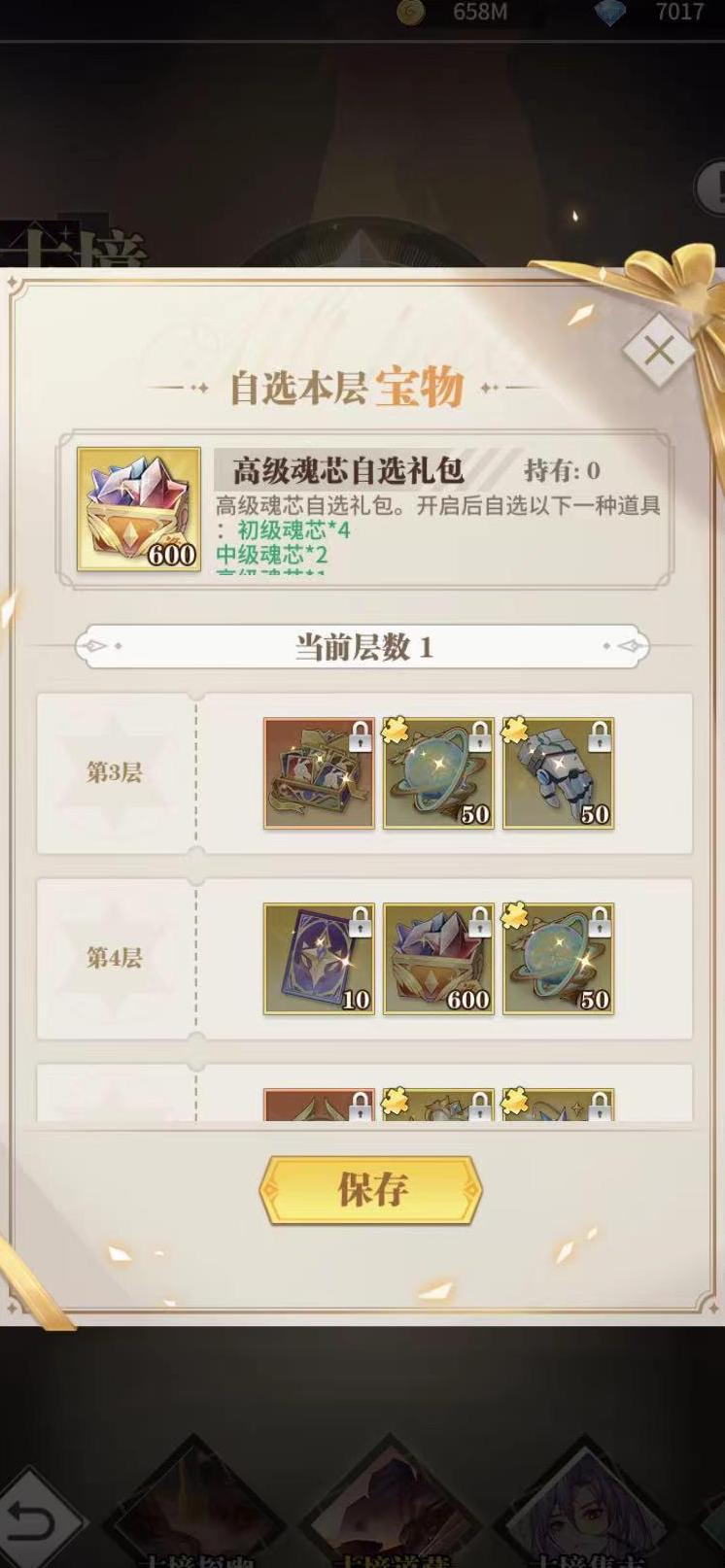Select the first partially visible reward in the bottom row

[x=319, y=1105]
